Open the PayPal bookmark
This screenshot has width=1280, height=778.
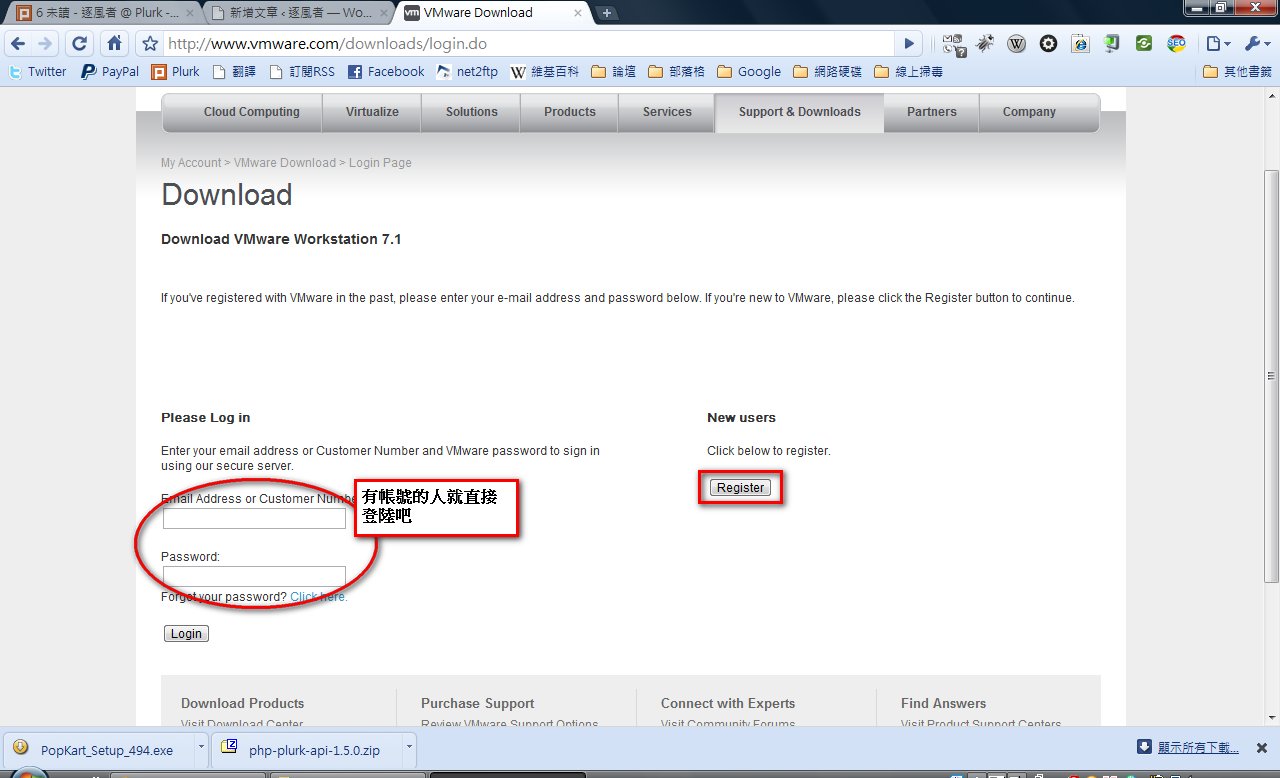click(110, 72)
